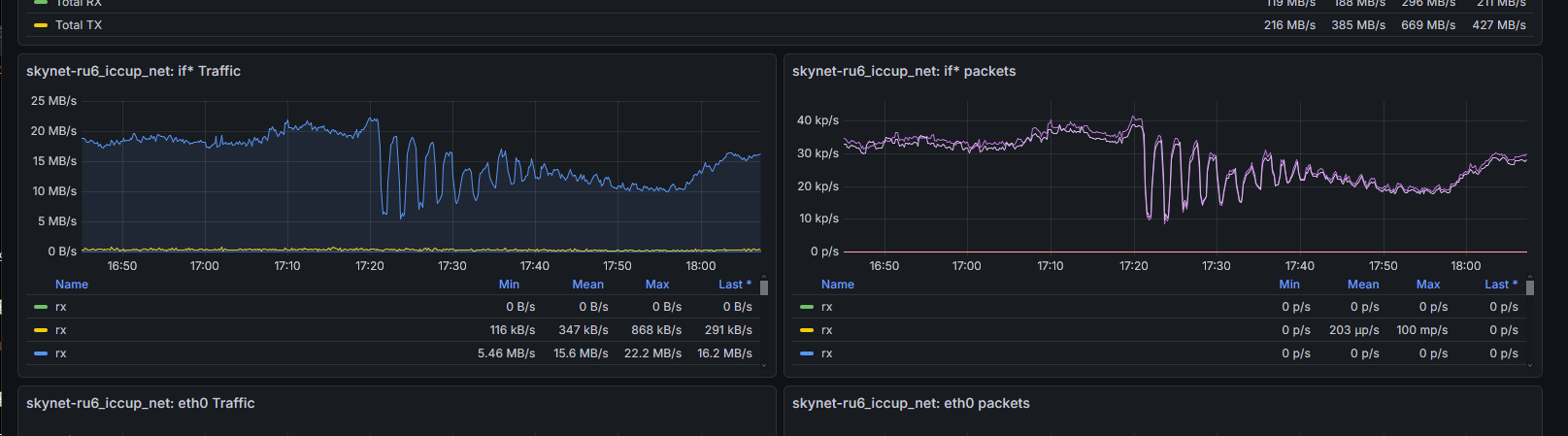Screen dimensions: 1568x436
Task: Click yellow series color swatch in packets legend
Action: (x=807, y=330)
